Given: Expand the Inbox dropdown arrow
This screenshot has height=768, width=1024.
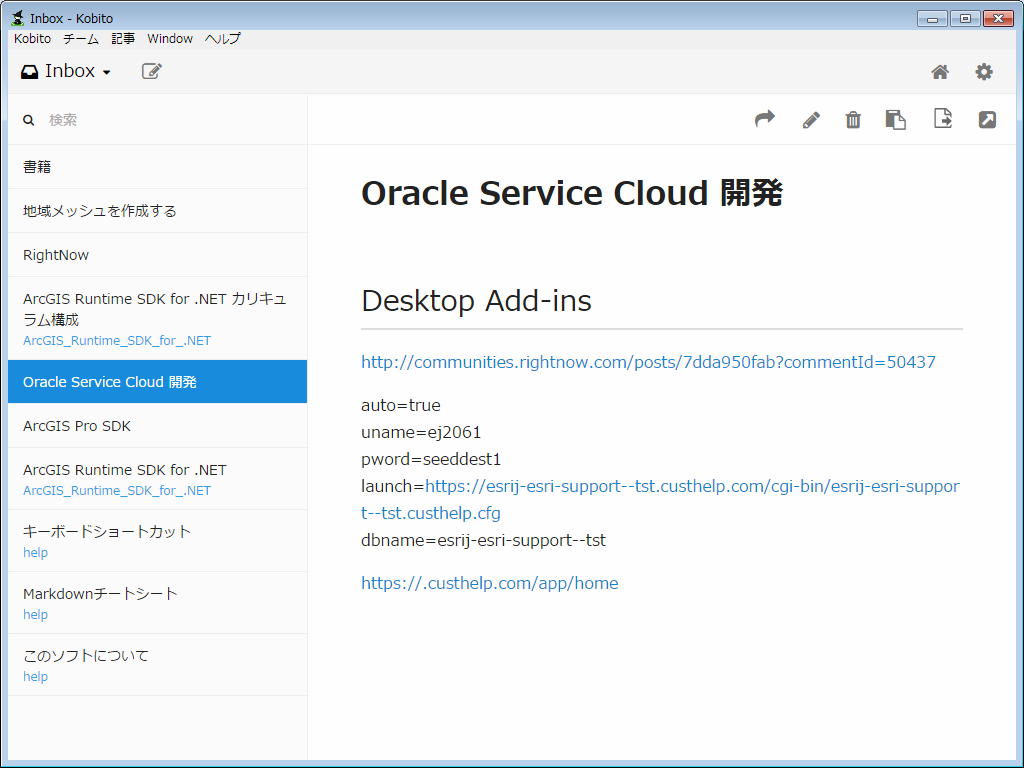Looking at the screenshot, I should click(x=106, y=72).
